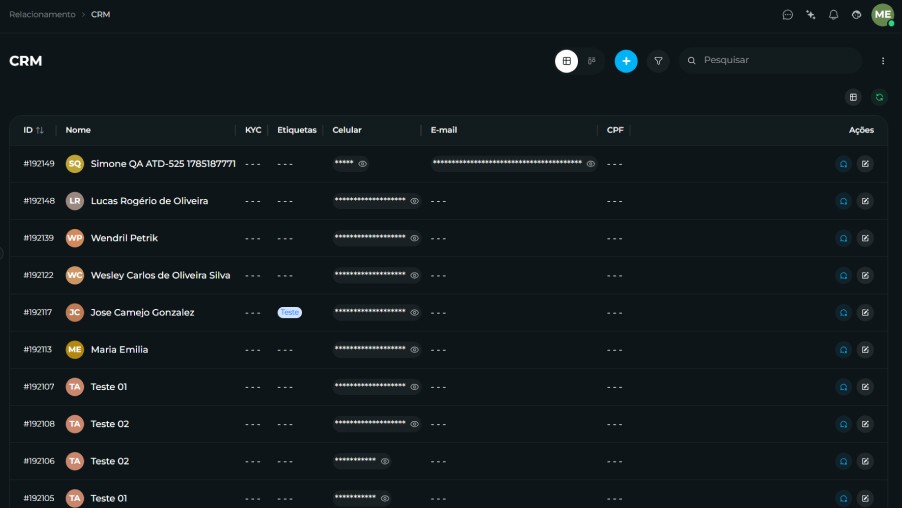Switch to table grid view

(x=567, y=61)
